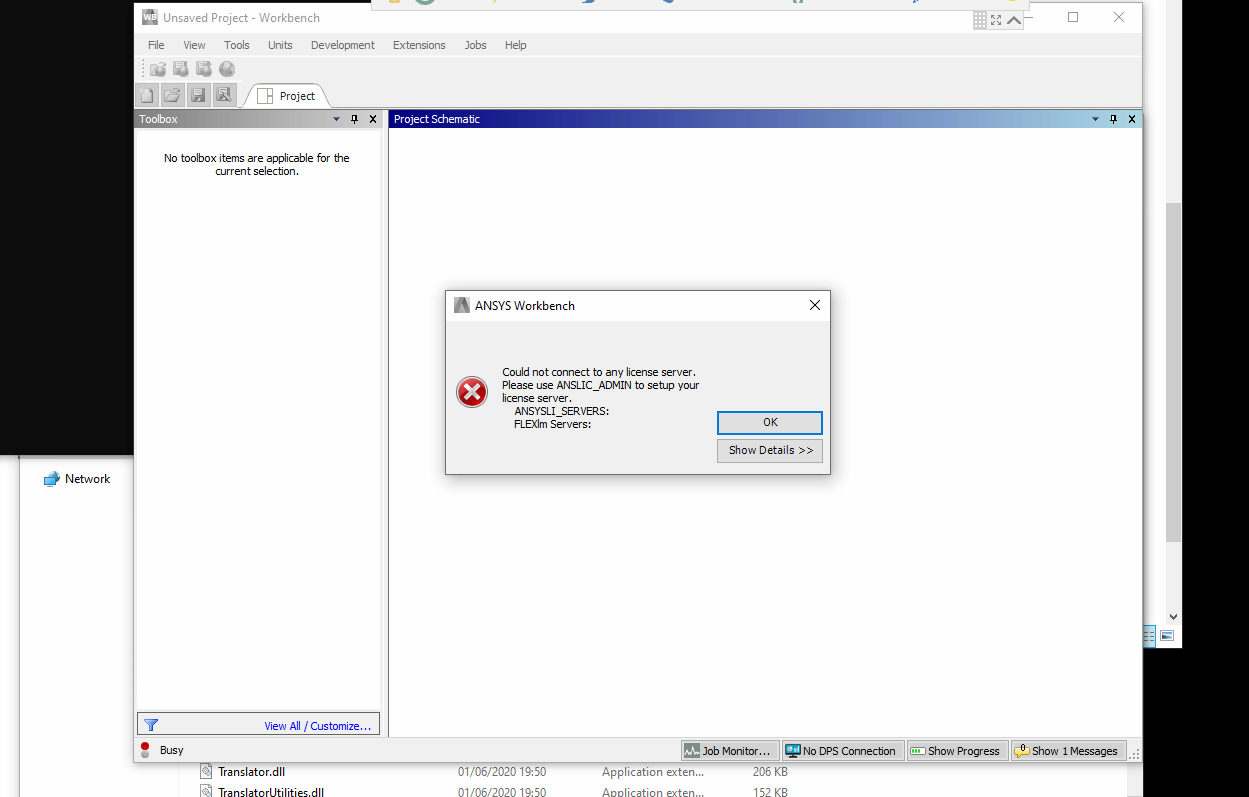Viewport: 1249px width, 797px height.
Task: Open a project using the folder icon
Action: 172,95
